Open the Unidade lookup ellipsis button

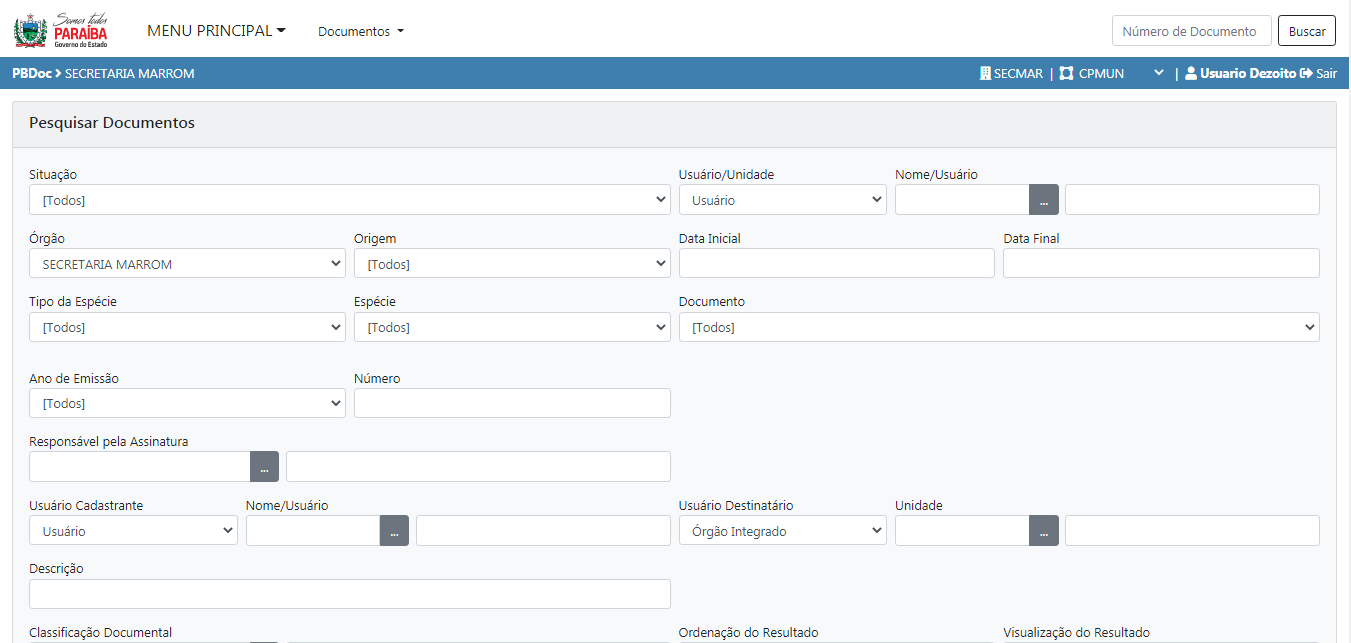tap(1043, 531)
